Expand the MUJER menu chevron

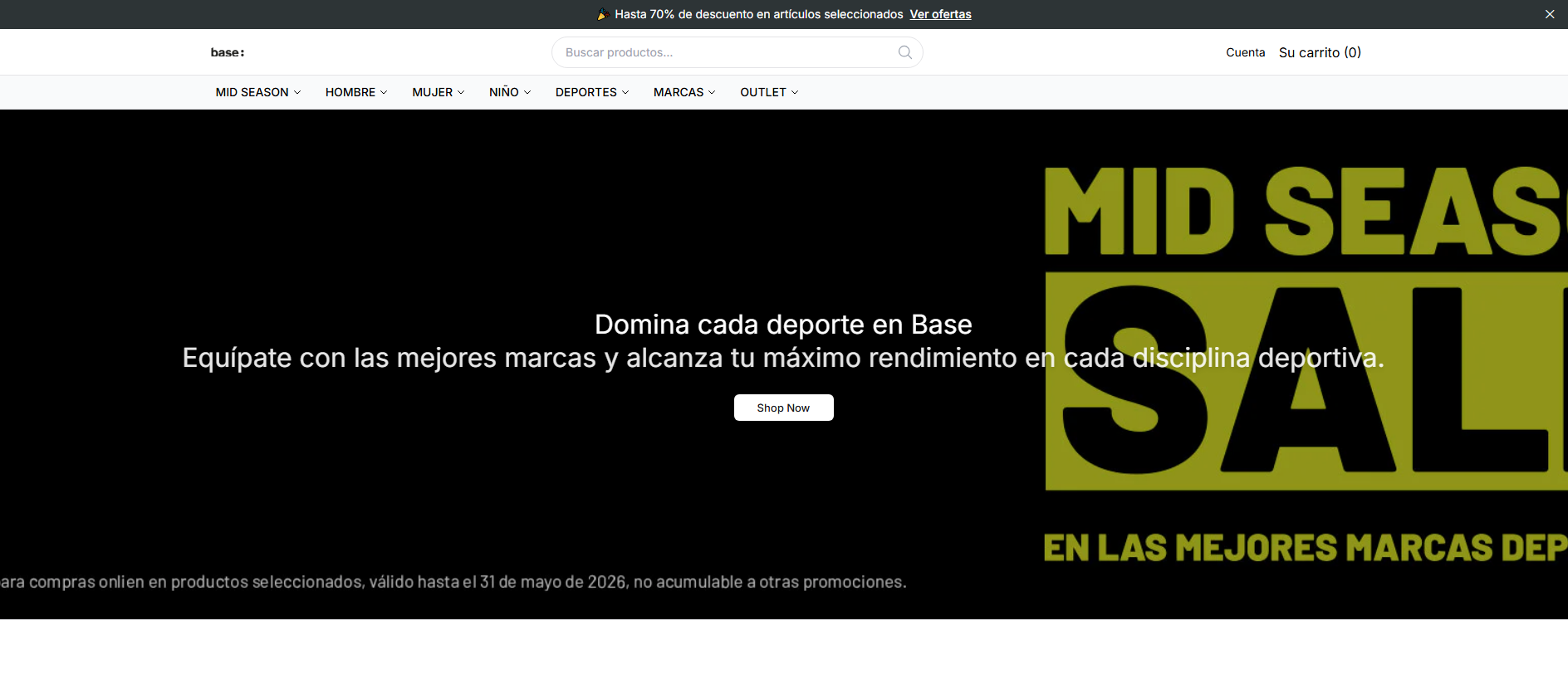click(461, 92)
